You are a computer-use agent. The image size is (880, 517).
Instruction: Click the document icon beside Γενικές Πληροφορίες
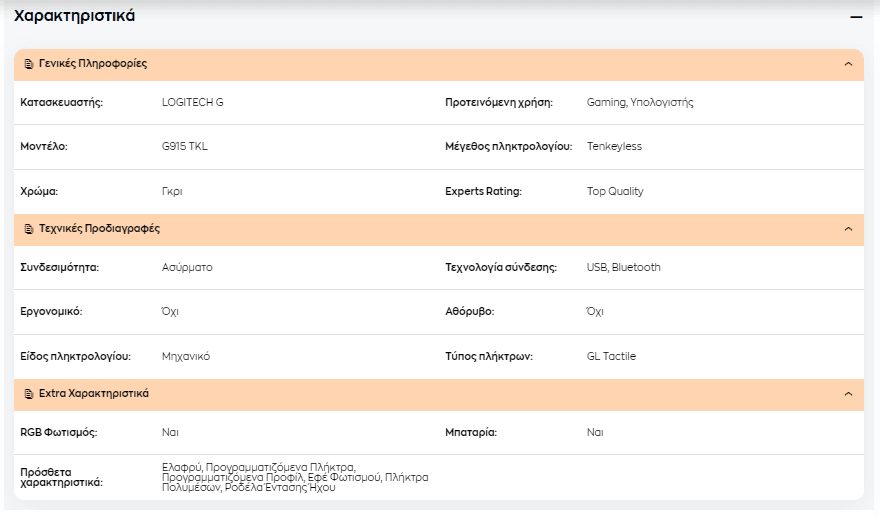click(29, 65)
